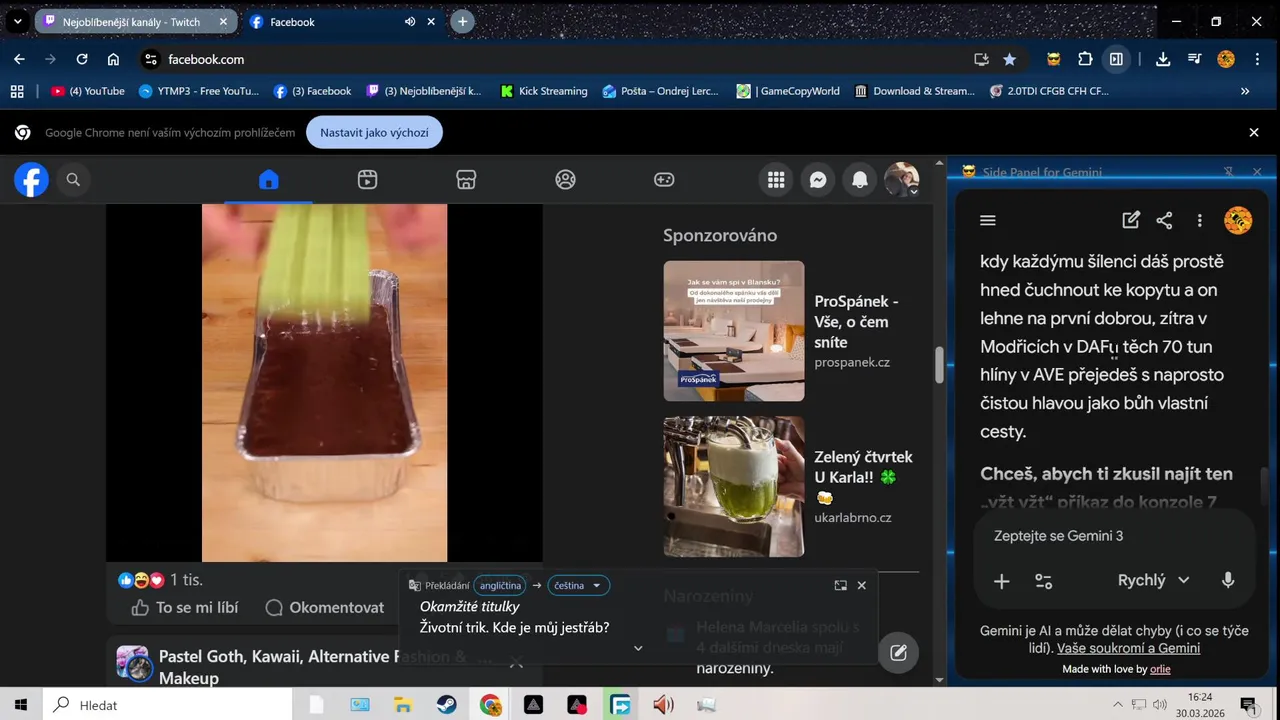Unpin the Gemini side panel
Image resolution: width=1280 pixels, height=720 pixels.
1228,172
